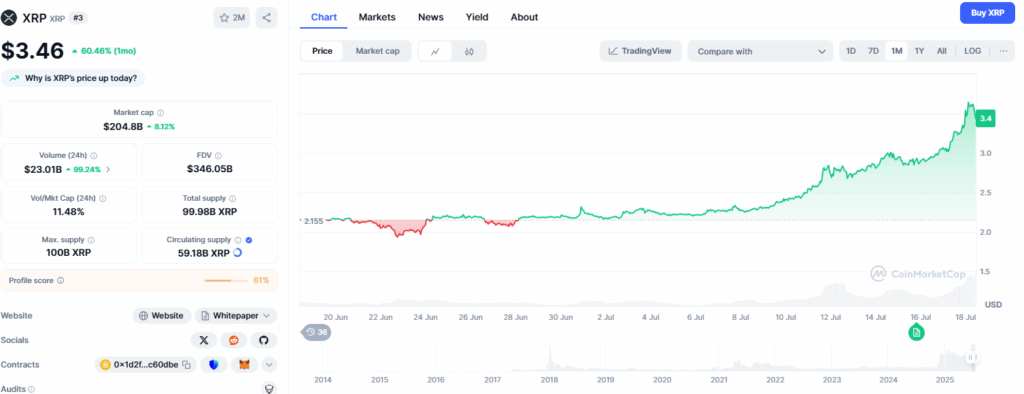This screenshot has height=394, width=1024.
Task: Select the Price chart toggle
Action: point(322,51)
